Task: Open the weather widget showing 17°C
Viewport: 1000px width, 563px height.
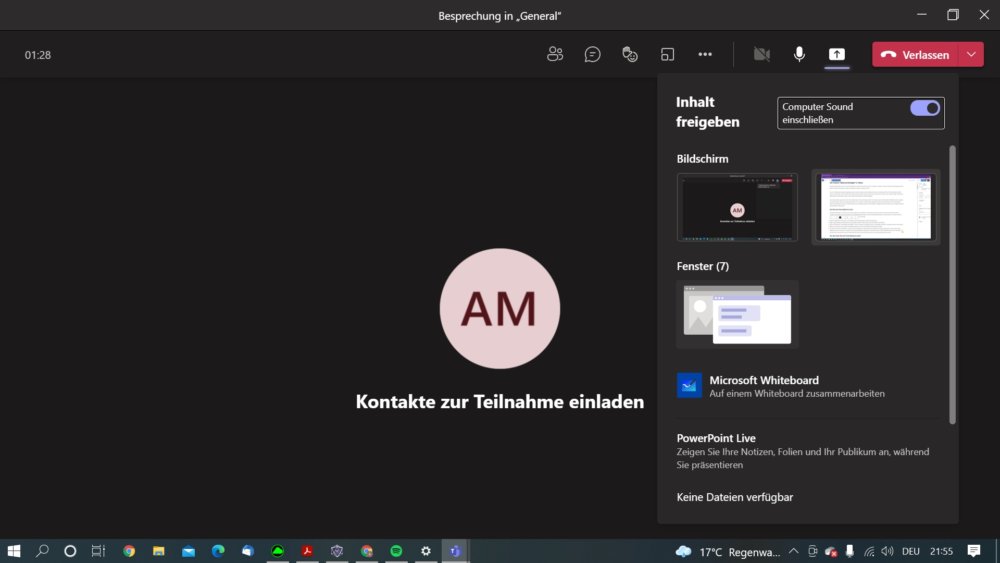Action: 727,552
